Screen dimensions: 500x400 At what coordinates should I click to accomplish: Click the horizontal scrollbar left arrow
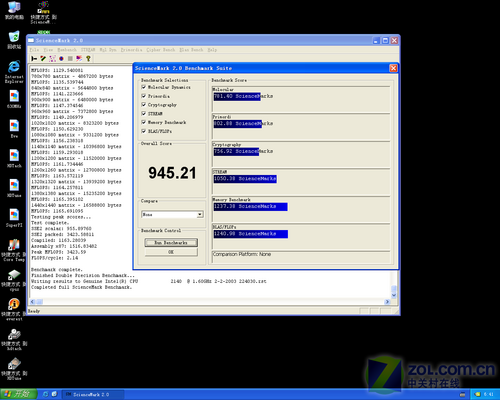(33, 302)
